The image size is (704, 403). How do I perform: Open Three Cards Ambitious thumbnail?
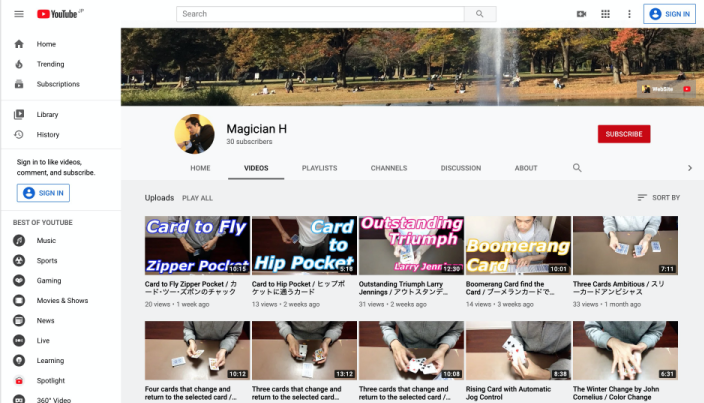625,245
